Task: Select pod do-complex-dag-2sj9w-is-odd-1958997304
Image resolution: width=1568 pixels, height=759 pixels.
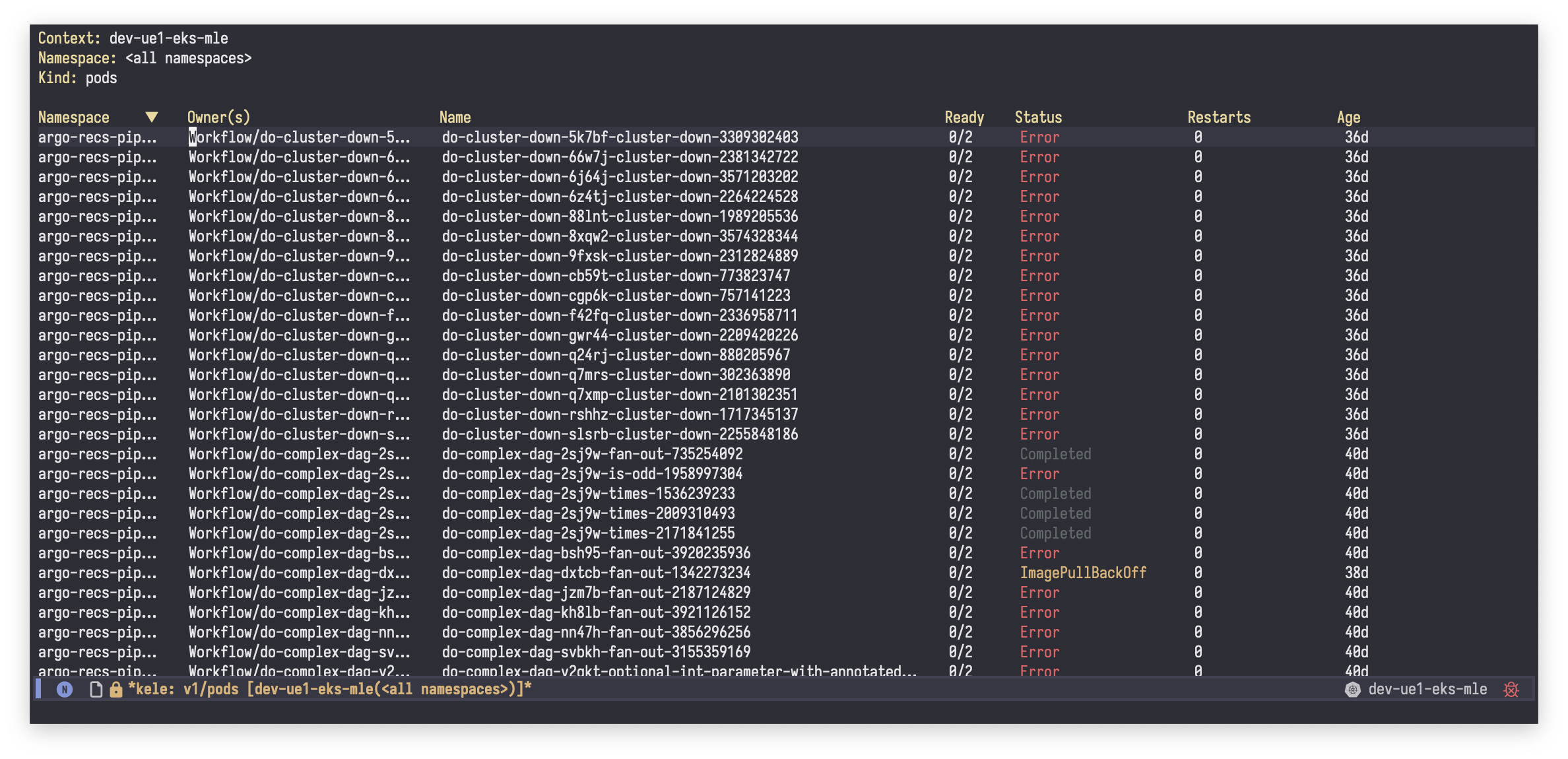Action: [x=592, y=474]
